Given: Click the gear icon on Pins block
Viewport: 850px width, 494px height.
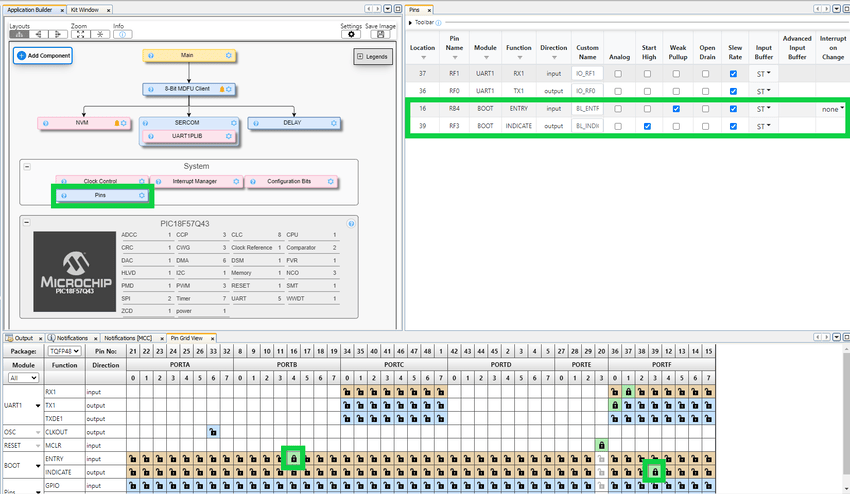Looking at the screenshot, I should (x=142, y=196).
